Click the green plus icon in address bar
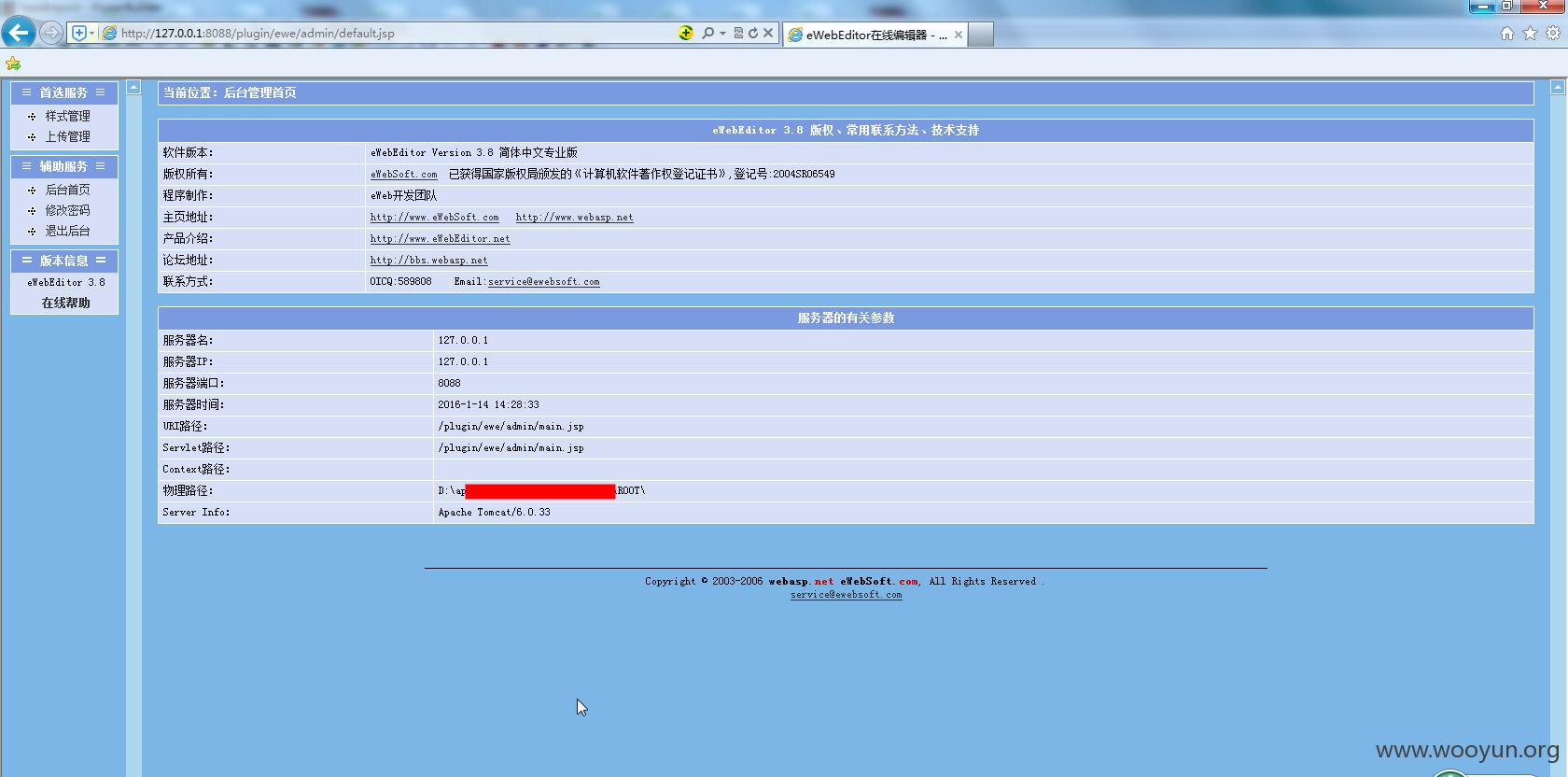1568x777 pixels. (x=686, y=33)
